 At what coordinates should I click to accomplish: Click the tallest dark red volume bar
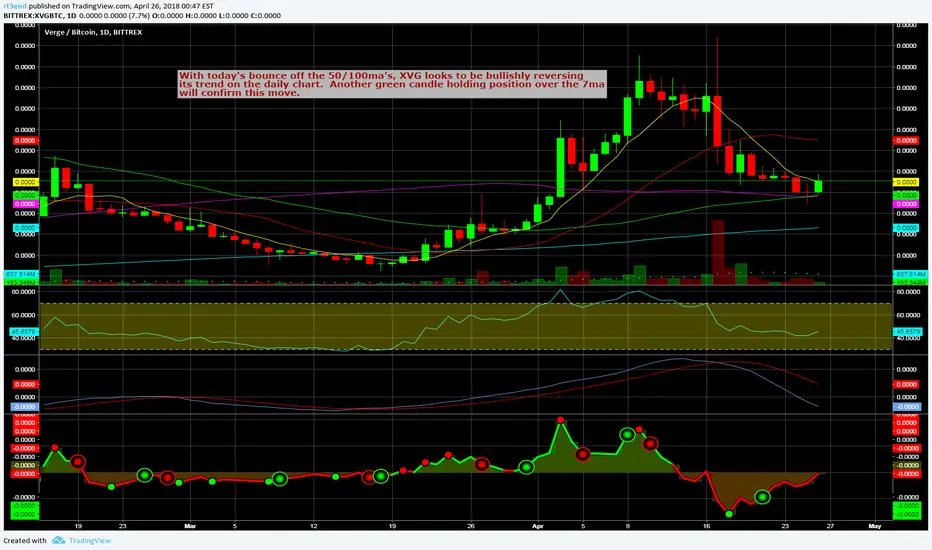pyautogui.click(x=718, y=252)
